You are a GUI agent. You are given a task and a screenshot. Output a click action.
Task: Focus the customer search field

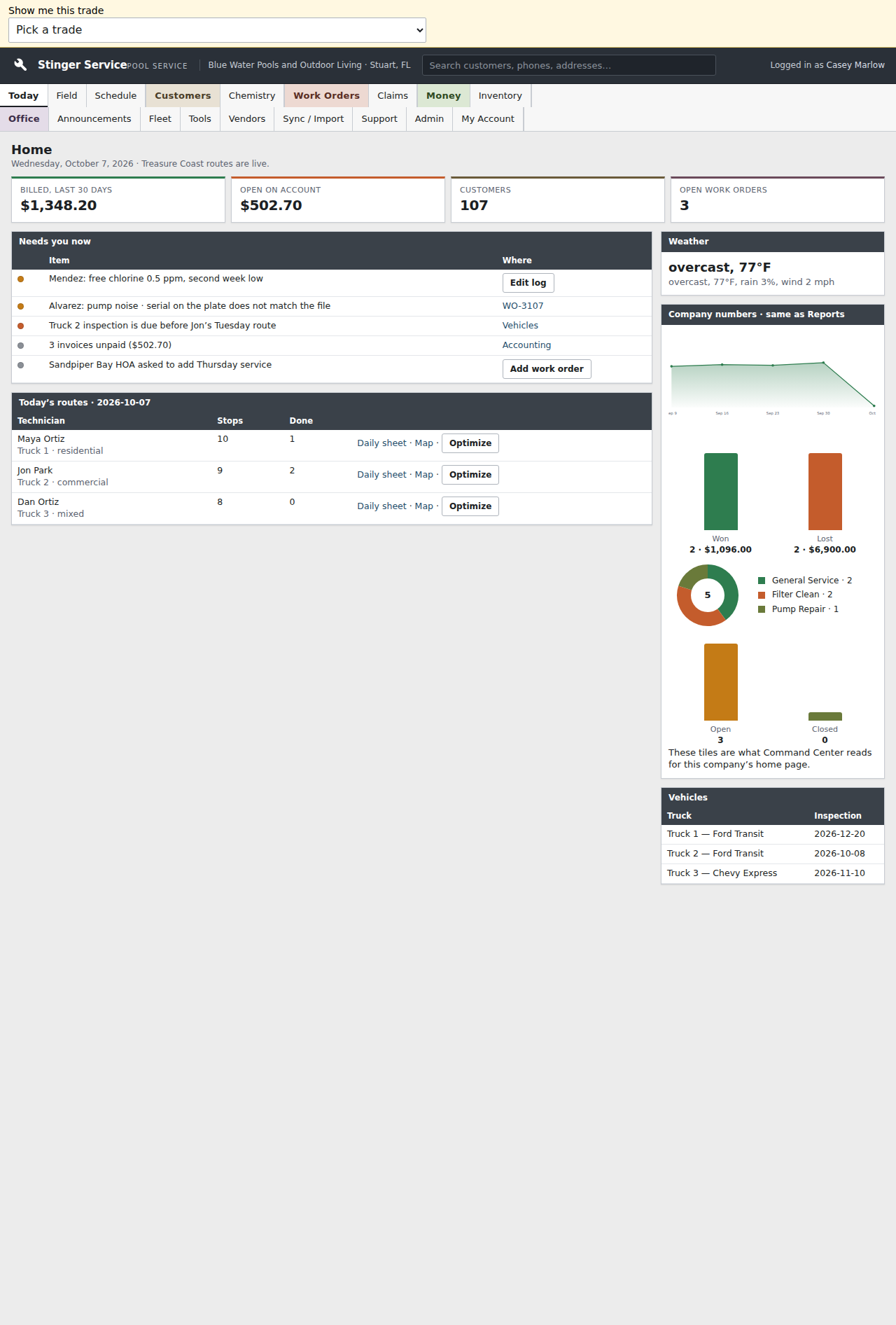[568, 65]
